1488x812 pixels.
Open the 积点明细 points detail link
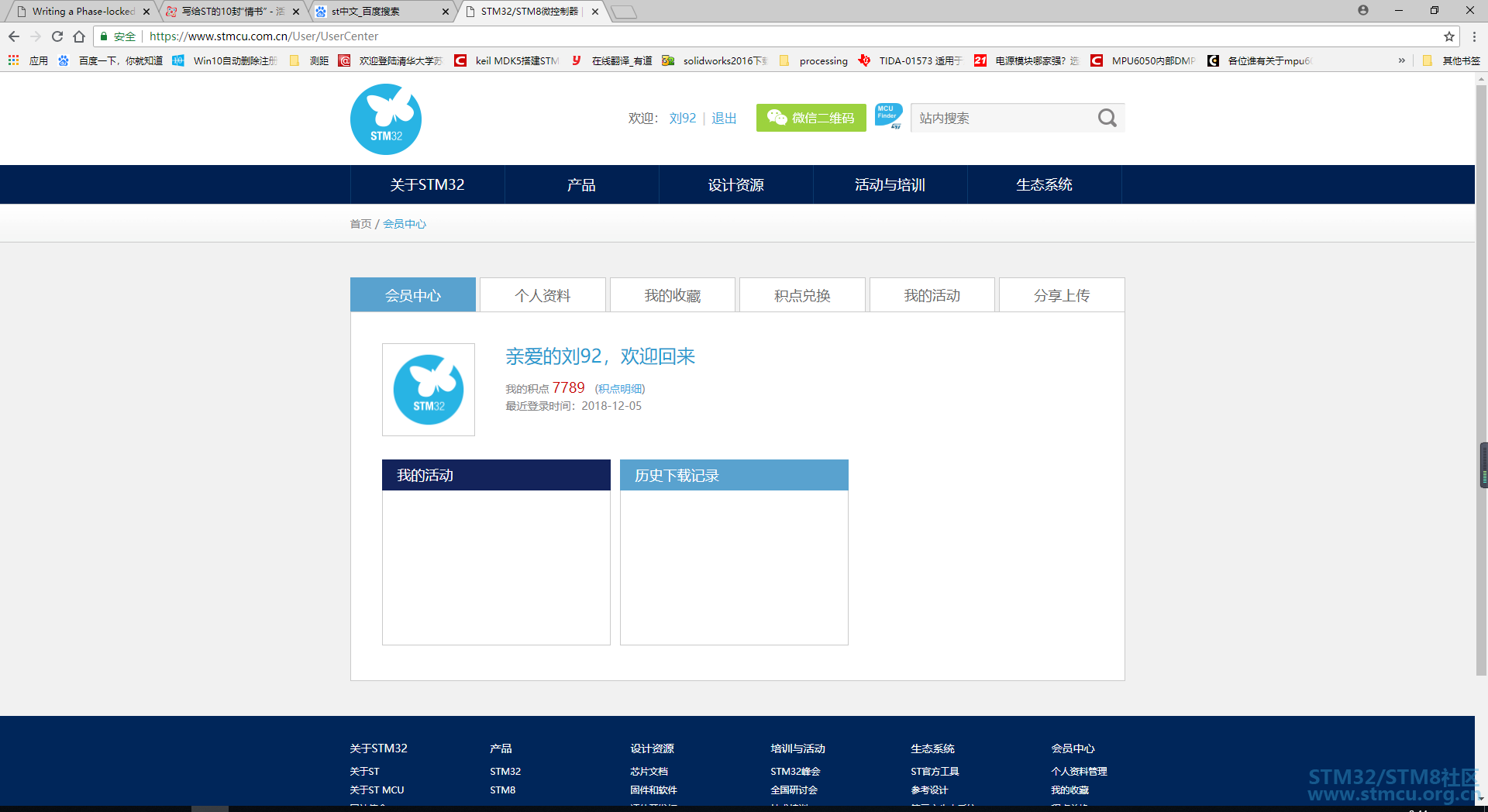pos(620,389)
